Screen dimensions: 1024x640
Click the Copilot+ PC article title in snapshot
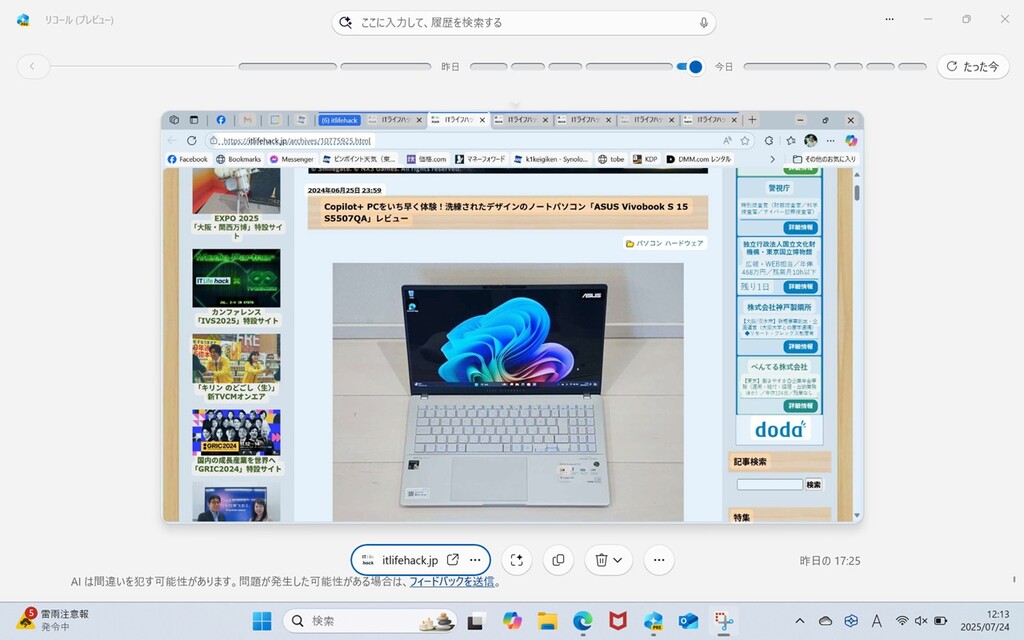(506, 212)
